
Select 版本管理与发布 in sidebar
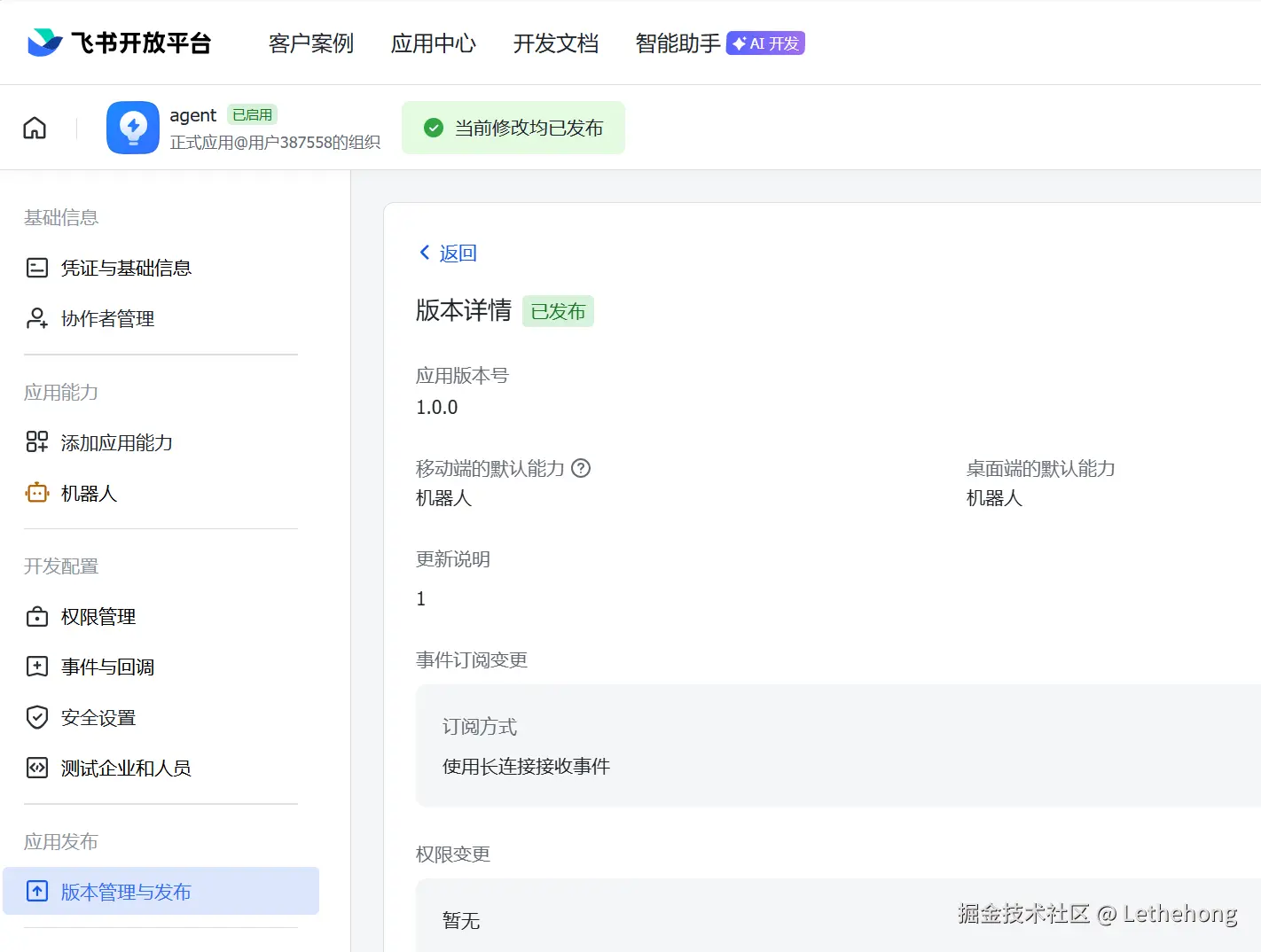[x=126, y=892]
